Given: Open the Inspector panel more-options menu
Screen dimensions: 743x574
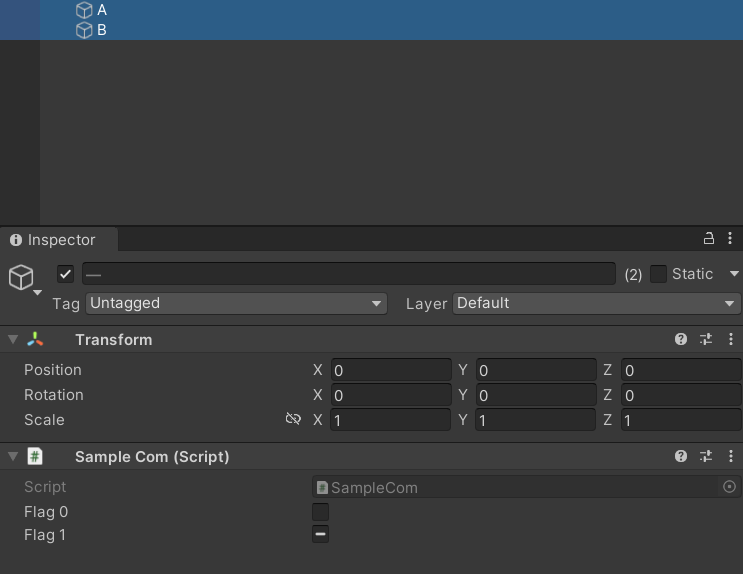Looking at the screenshot, I should (x=730, y=239).
